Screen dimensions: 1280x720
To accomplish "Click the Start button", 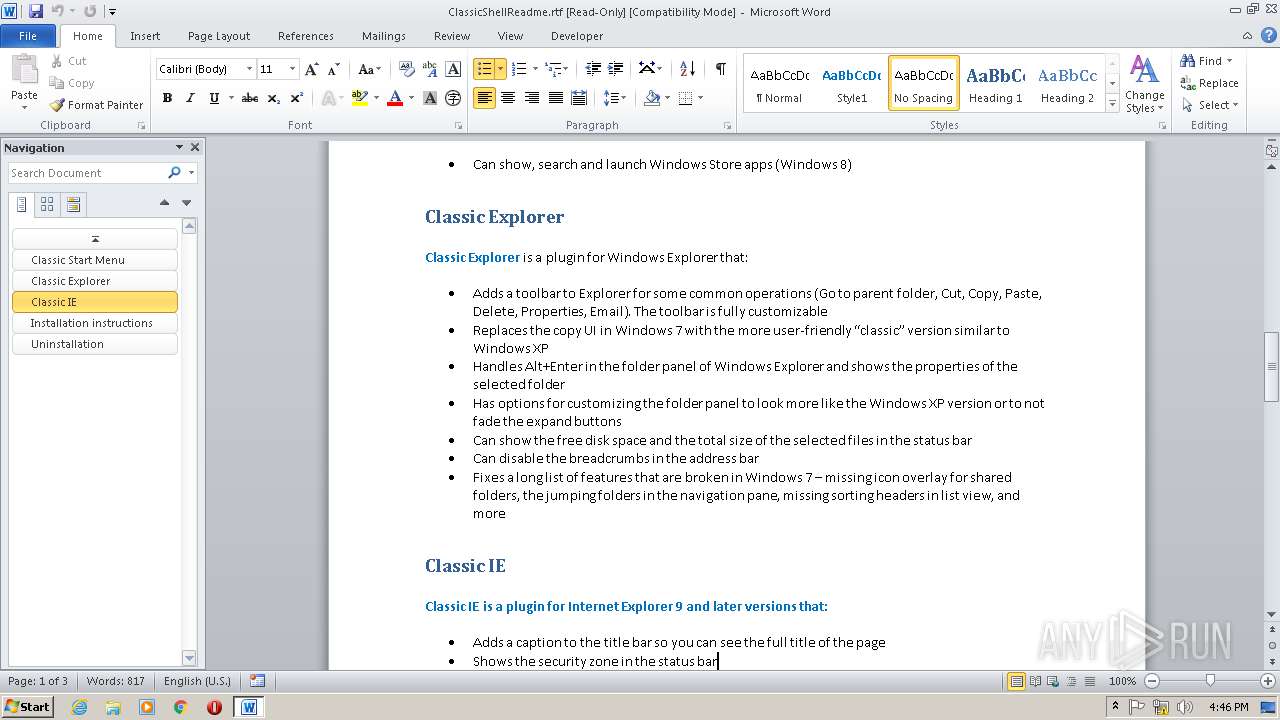I will (27, 707).
